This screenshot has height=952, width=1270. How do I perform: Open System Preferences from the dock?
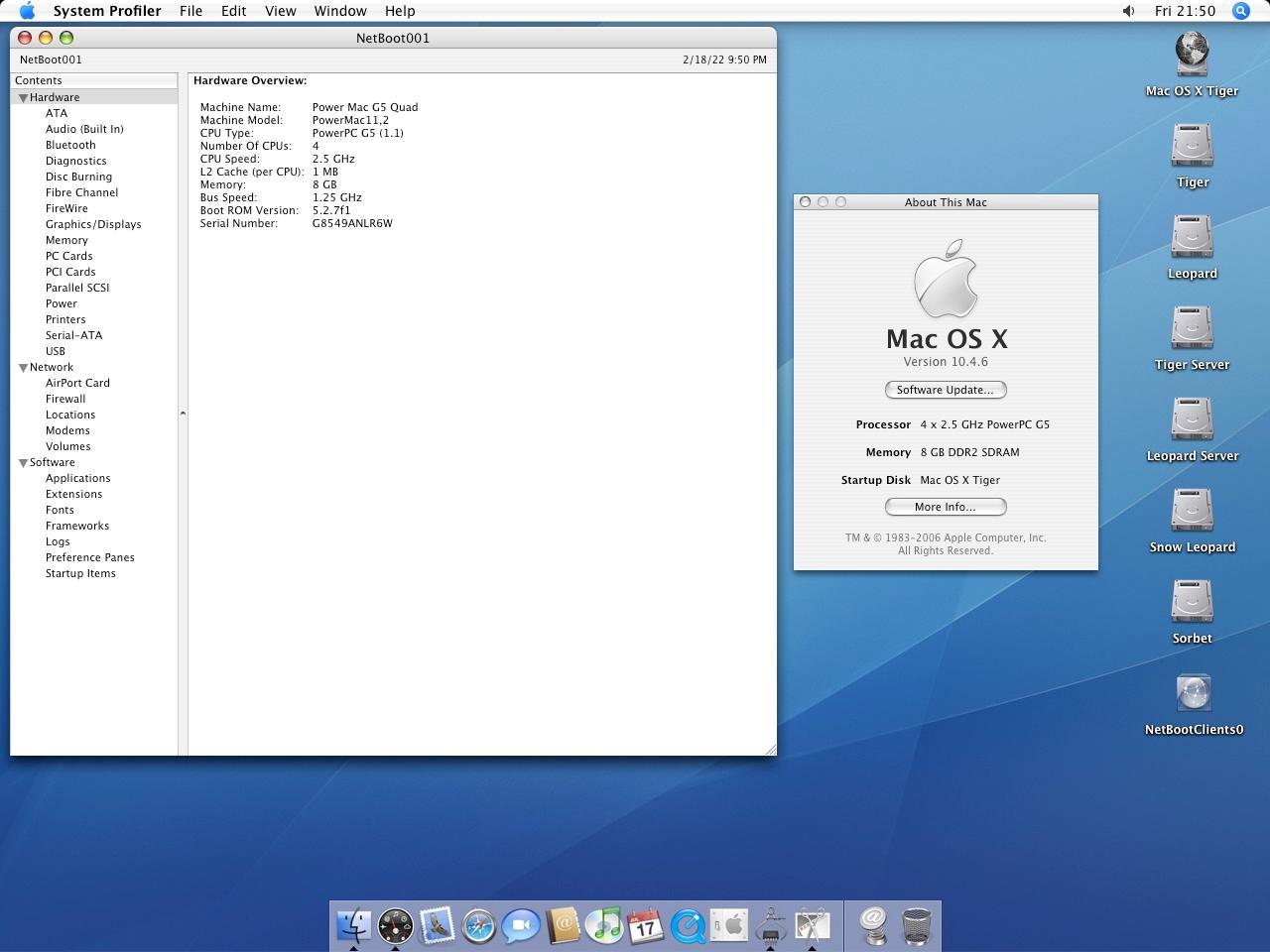pyautogui.click(x=729, y=925)
